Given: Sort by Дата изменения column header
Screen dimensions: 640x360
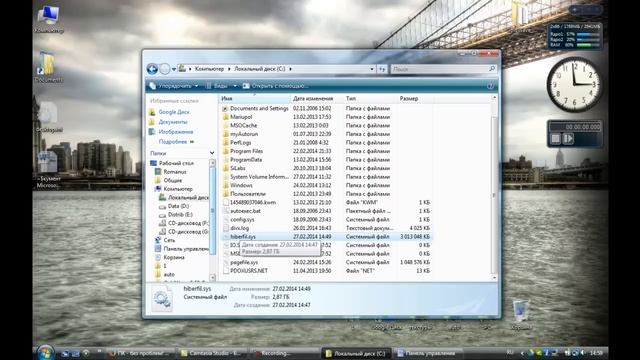Looking at the screenshot, I should pyautogui.click(x=316, y=98).
